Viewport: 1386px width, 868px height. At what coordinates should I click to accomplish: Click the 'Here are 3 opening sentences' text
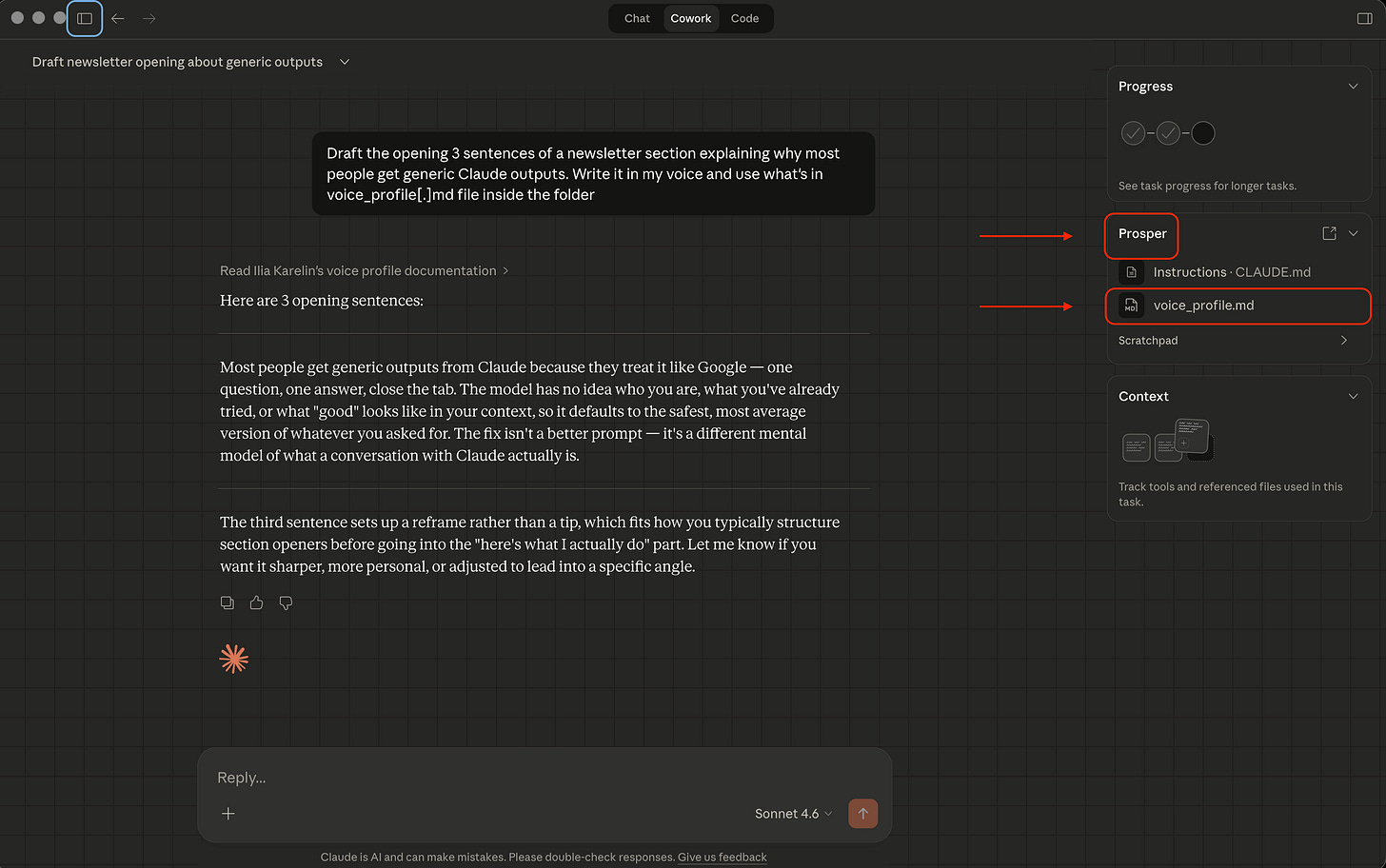point(322,301)
